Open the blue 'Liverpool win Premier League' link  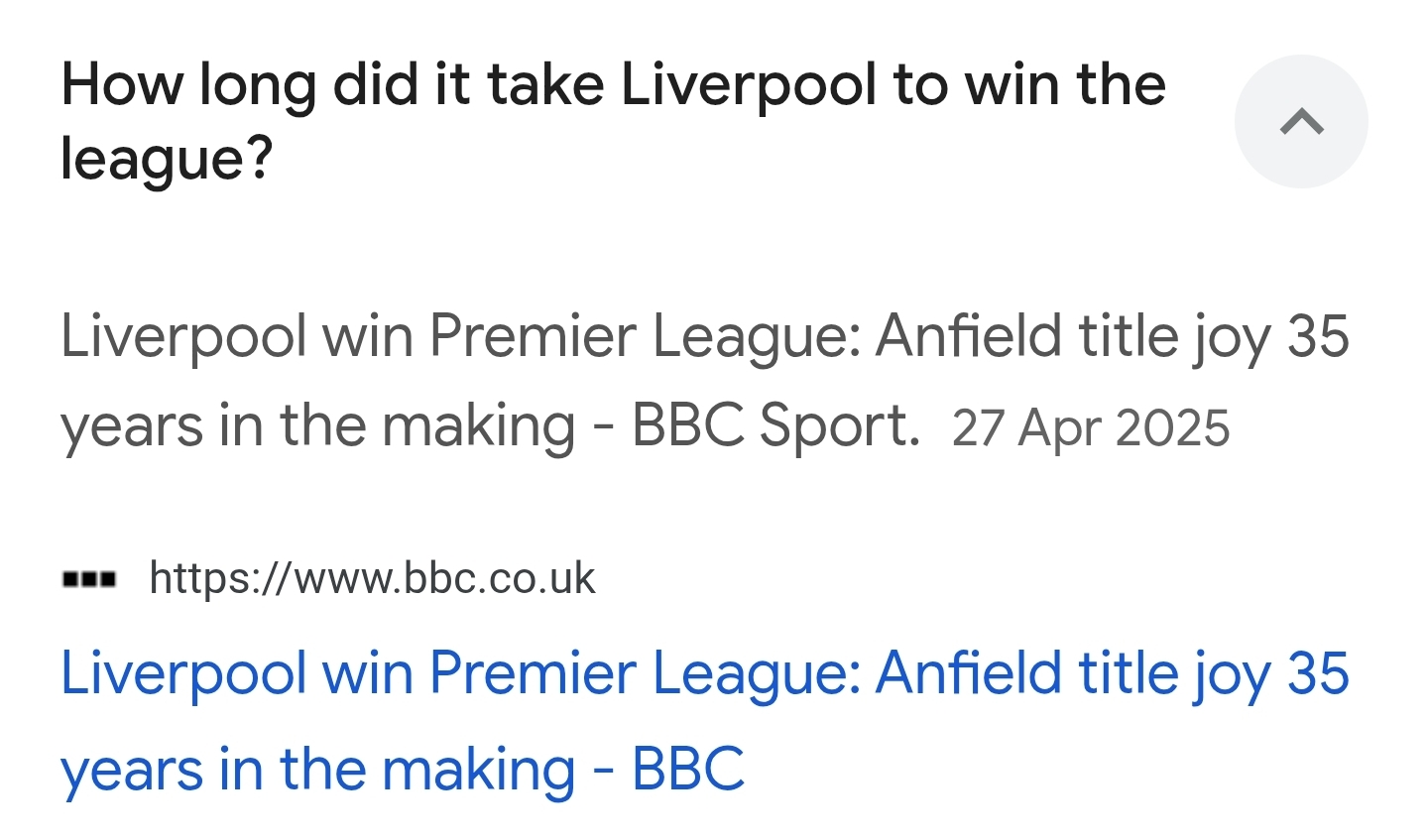(705, 721)
